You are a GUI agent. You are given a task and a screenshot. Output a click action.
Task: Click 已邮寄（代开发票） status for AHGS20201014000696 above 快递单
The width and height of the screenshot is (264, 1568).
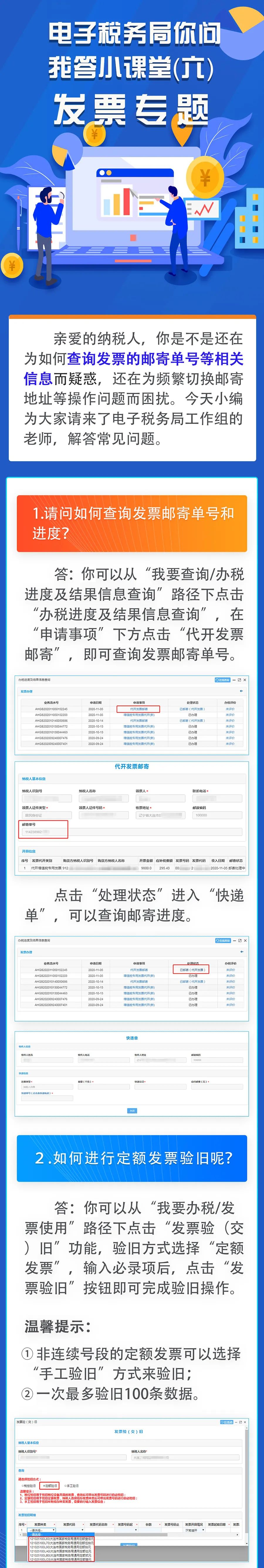tap(192, 981)
